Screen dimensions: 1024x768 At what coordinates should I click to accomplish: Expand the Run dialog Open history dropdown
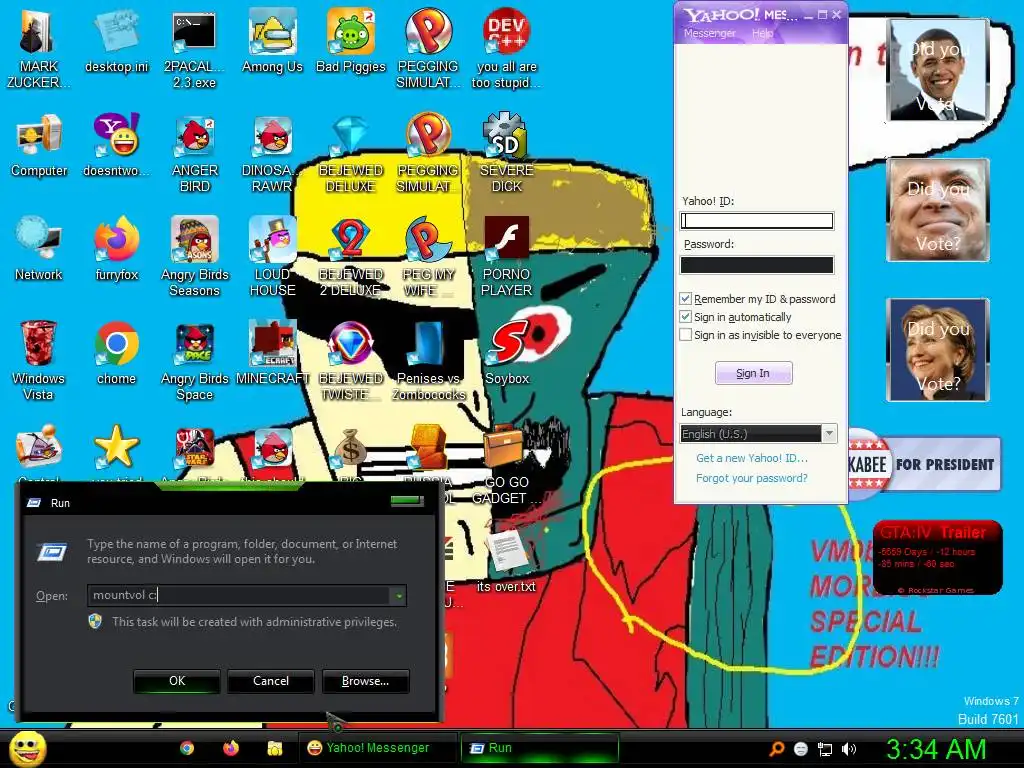[398, 596]
